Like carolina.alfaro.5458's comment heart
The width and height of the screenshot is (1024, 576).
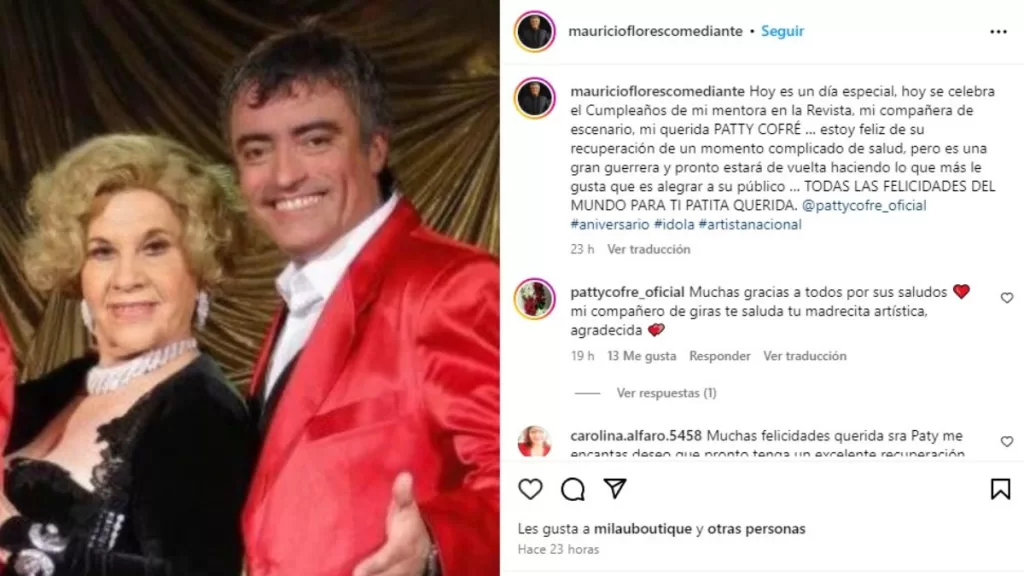click(1006, 441)
